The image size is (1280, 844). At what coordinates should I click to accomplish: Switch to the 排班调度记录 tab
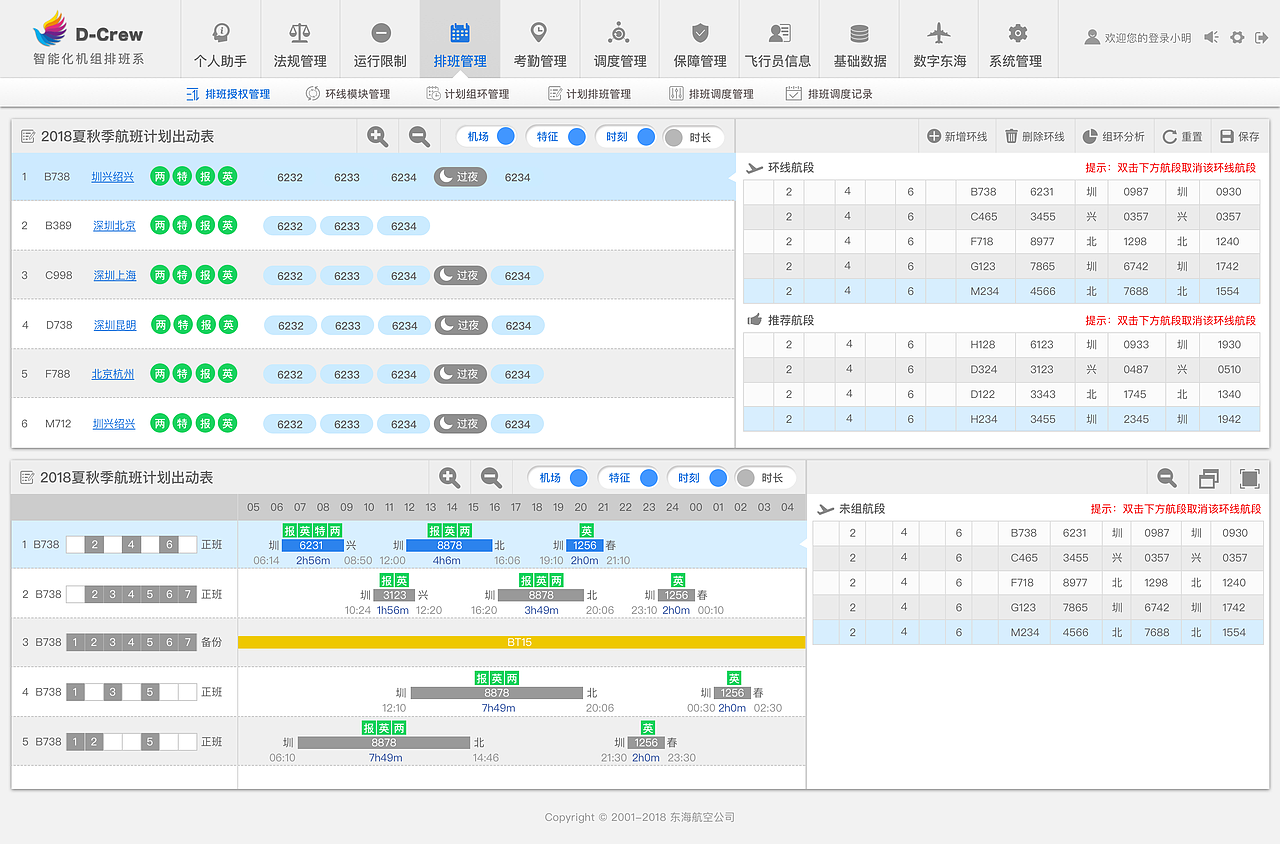click(x=829, y=94)
